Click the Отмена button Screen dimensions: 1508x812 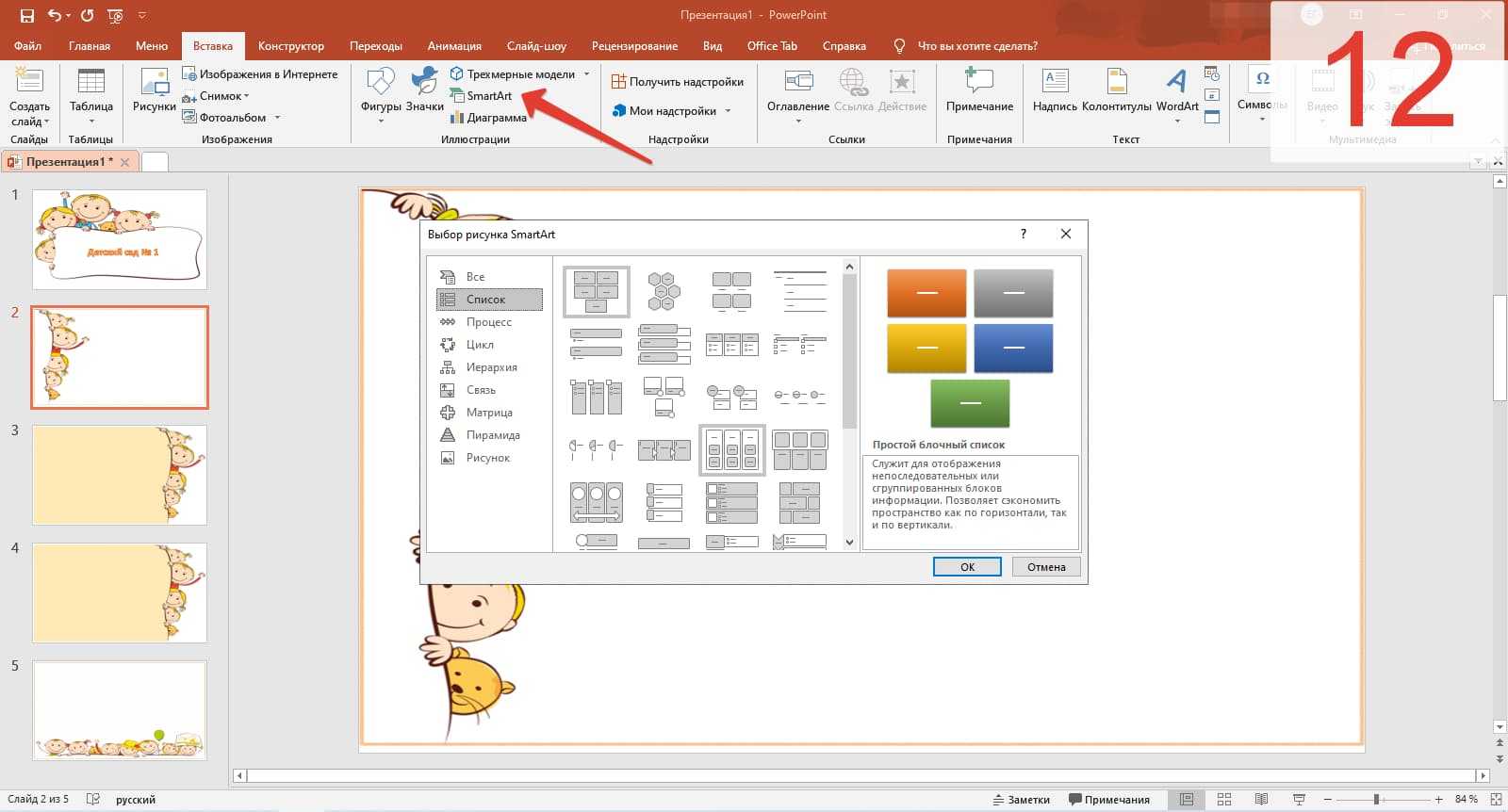pos(1046,567)
